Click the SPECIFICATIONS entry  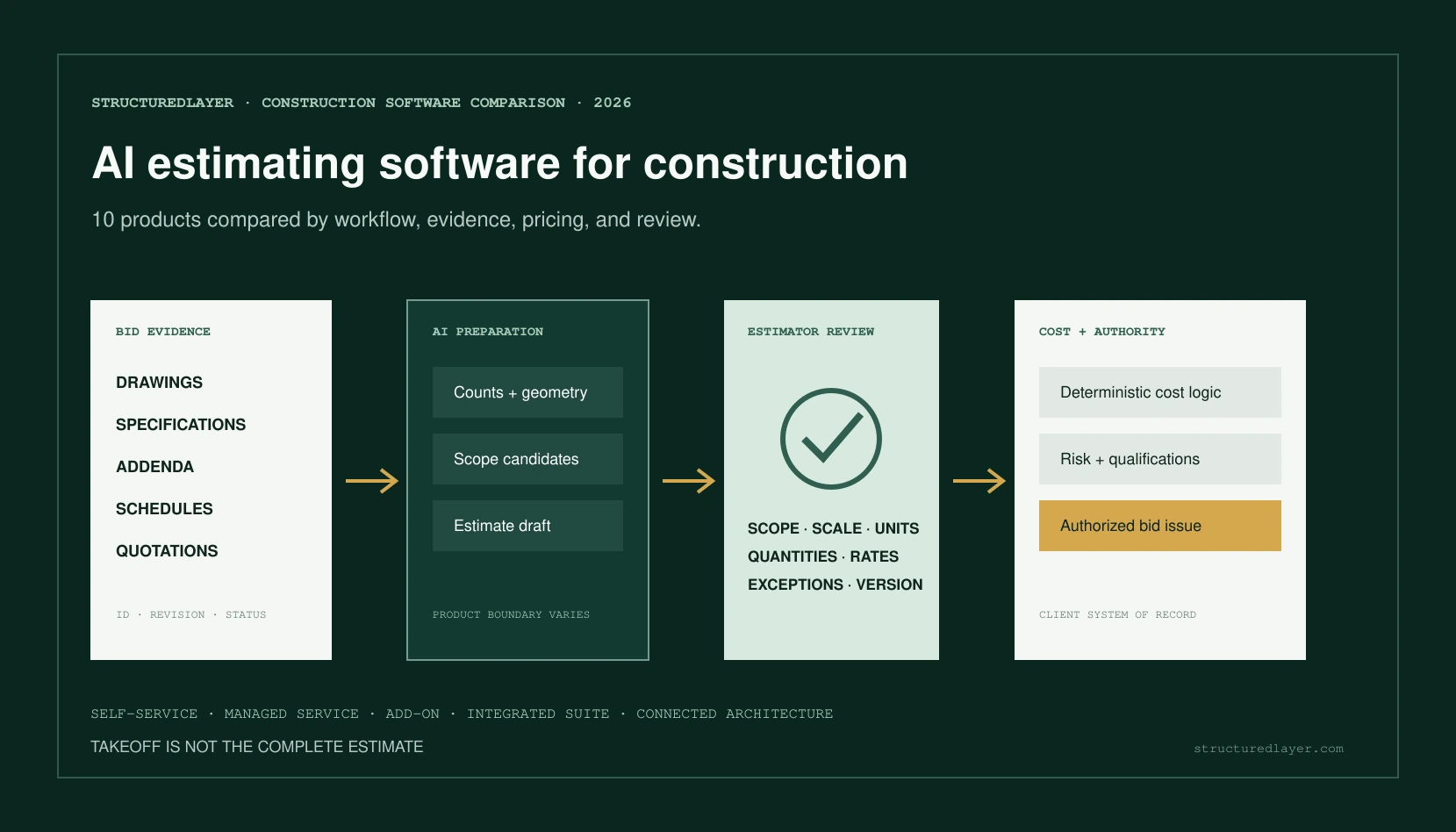coord(181,425)
